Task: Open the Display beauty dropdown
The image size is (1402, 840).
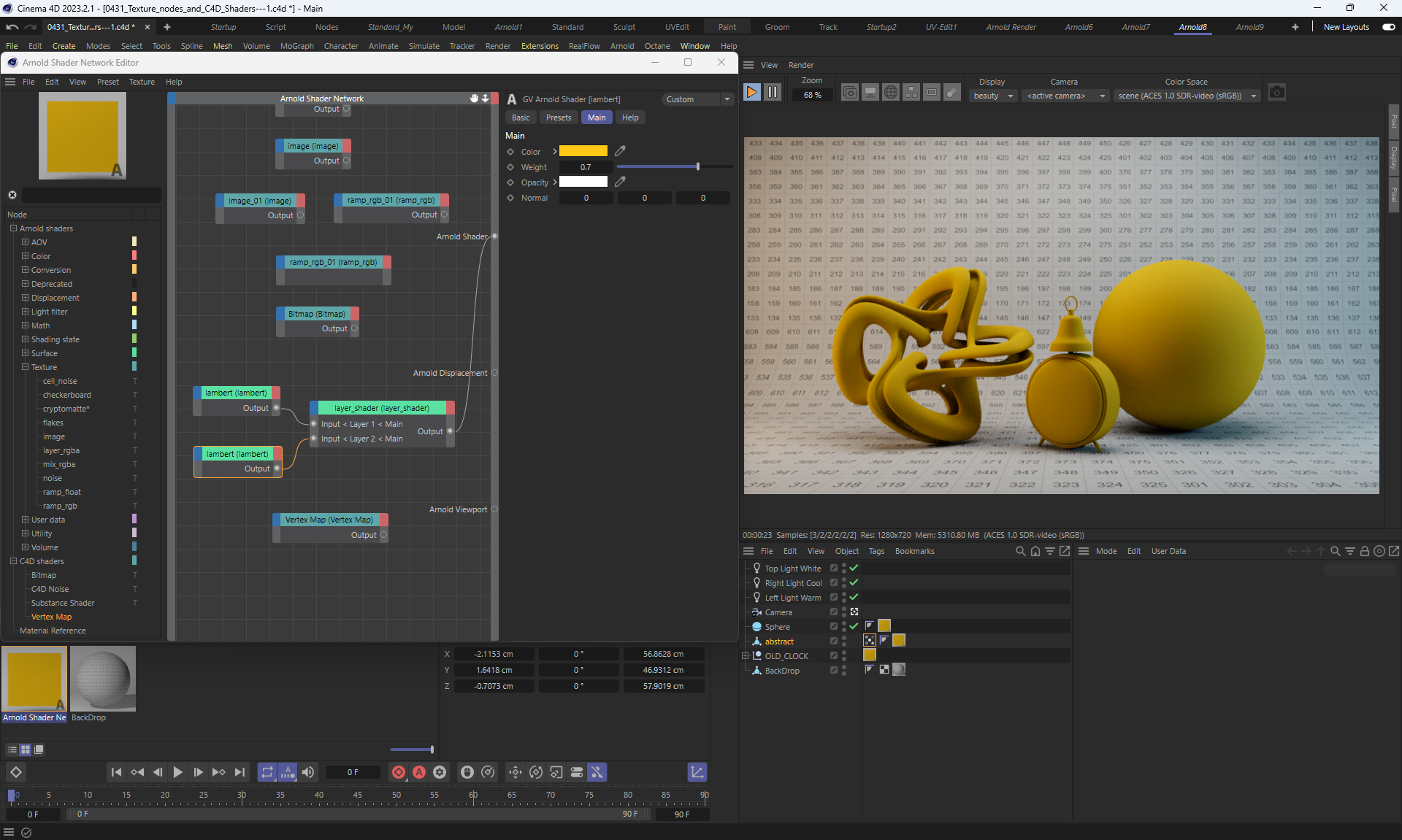Action: (x=993, y=96)
